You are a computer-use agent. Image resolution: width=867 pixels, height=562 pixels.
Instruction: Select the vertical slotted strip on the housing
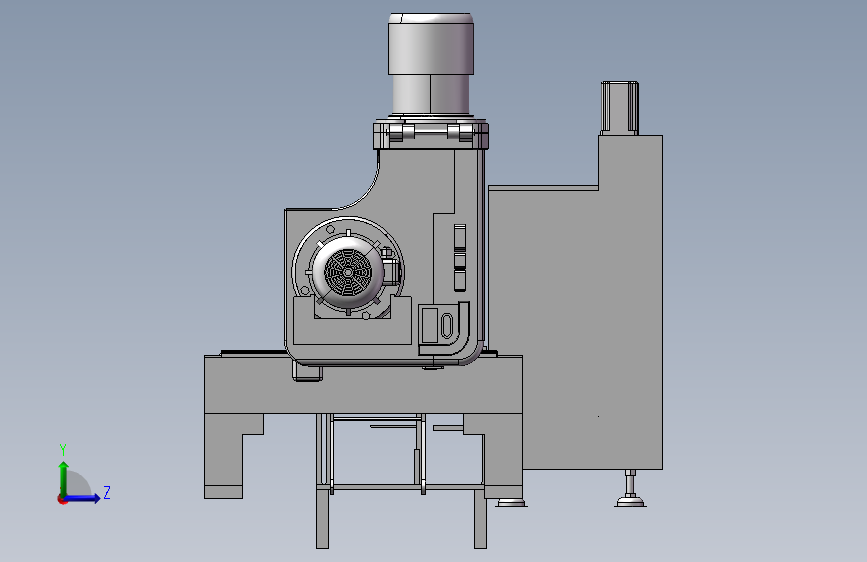pos(459,257)
